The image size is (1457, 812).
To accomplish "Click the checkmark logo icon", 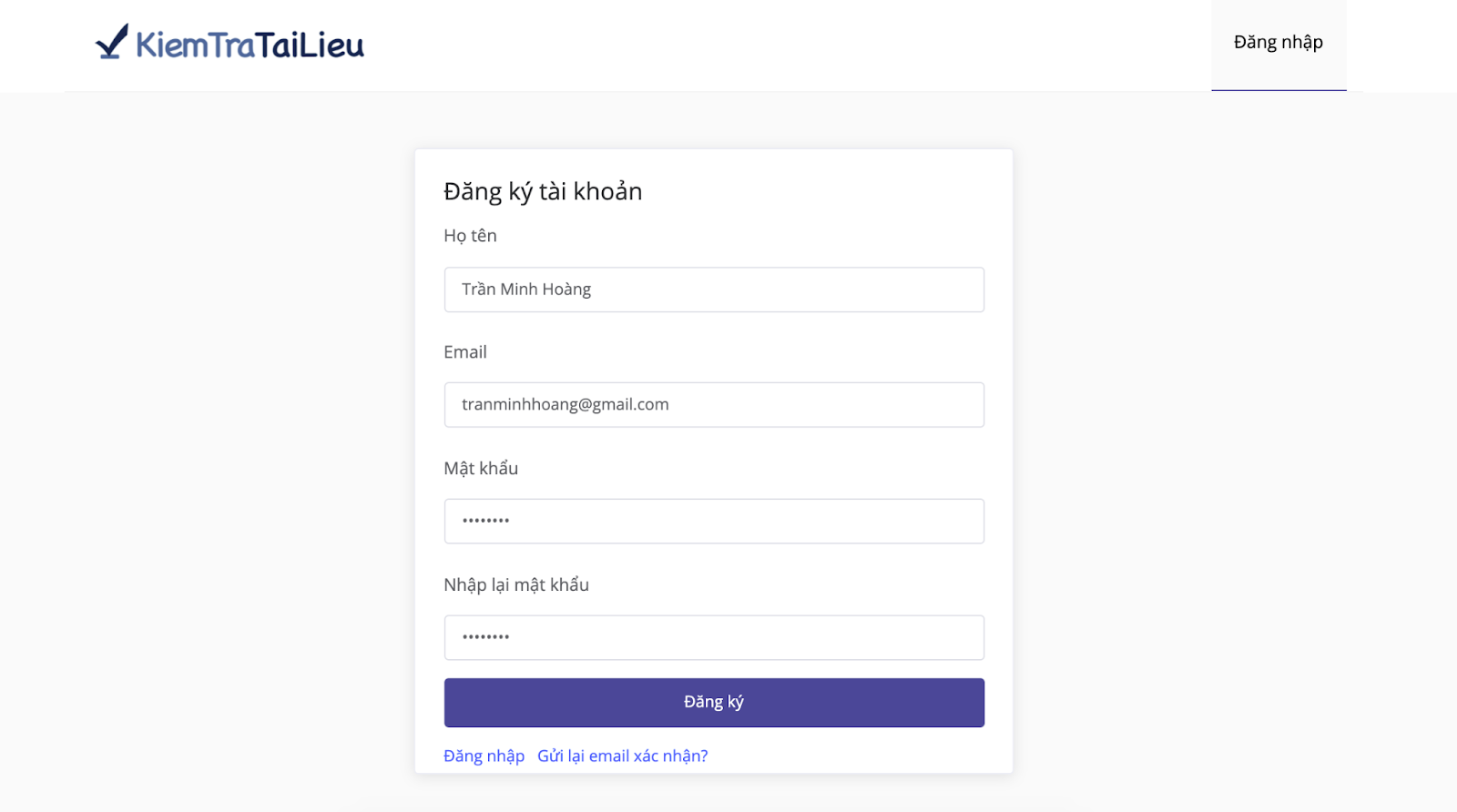I will tap(112, 42).
